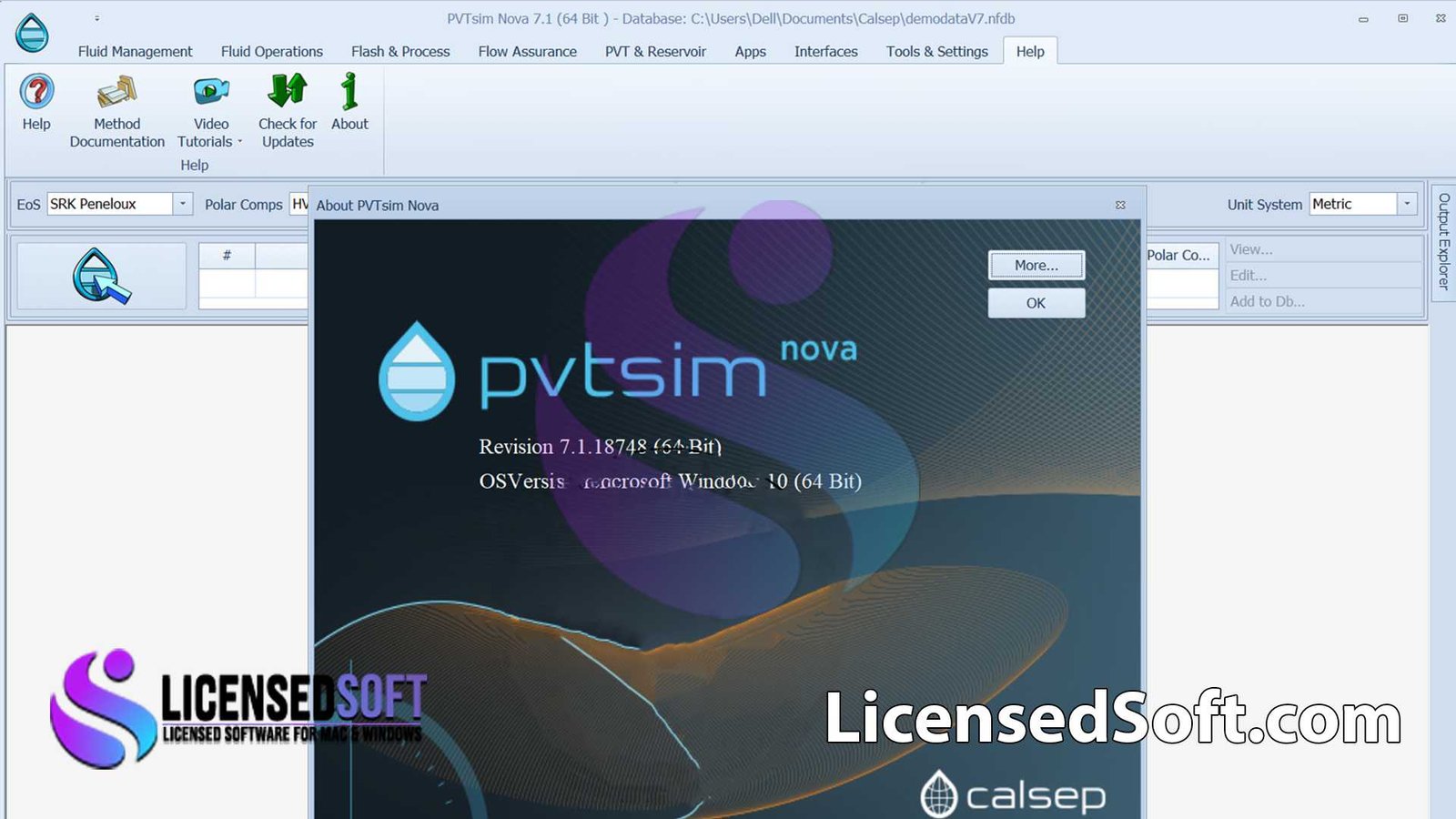Switch to Fluid Operations tab
1456x819 pixels.
point(271,52)
